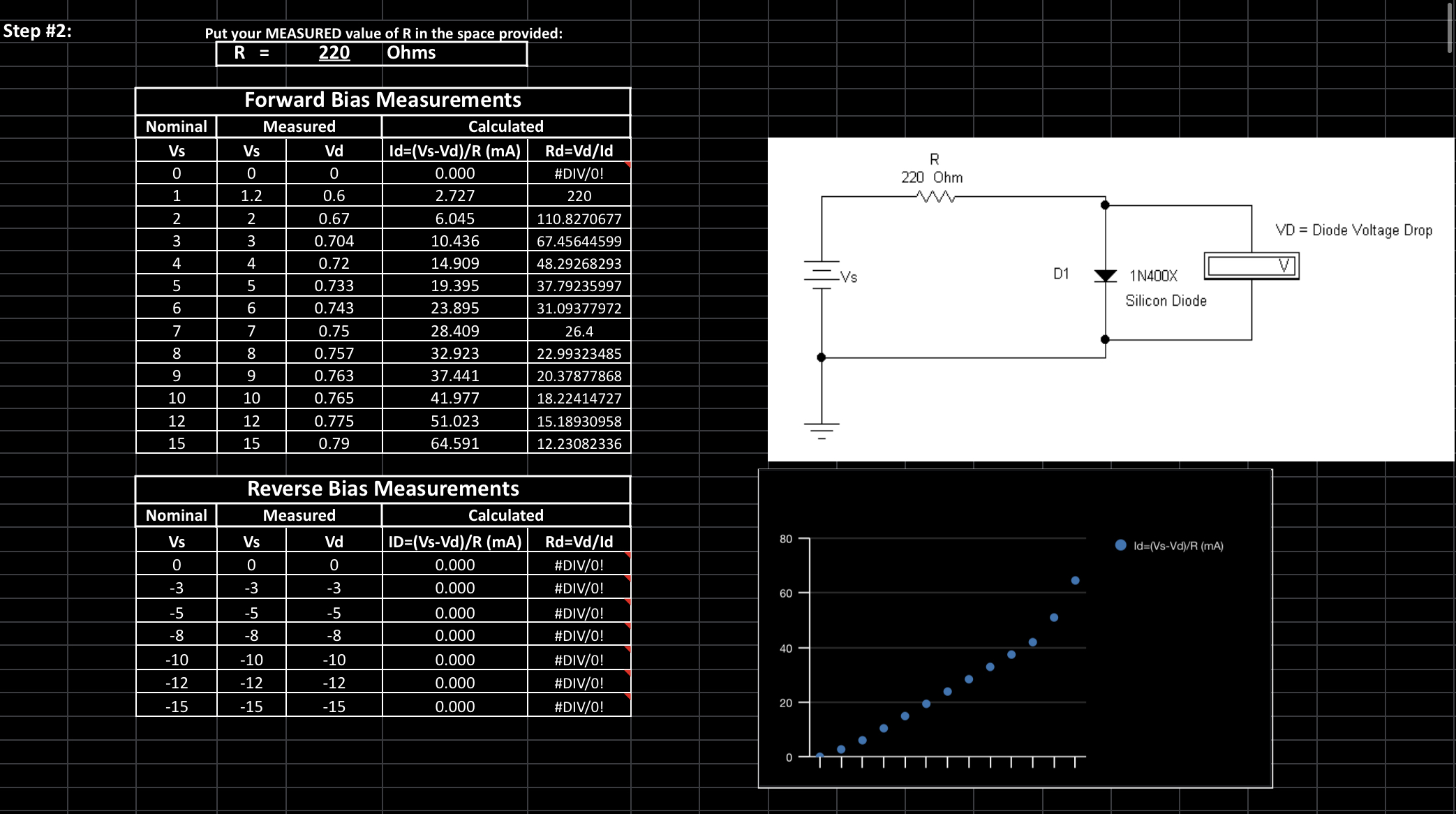Select Id cell 28.409
The image size is (1456, 814).
pyautogui.click(x=455, y=331)
